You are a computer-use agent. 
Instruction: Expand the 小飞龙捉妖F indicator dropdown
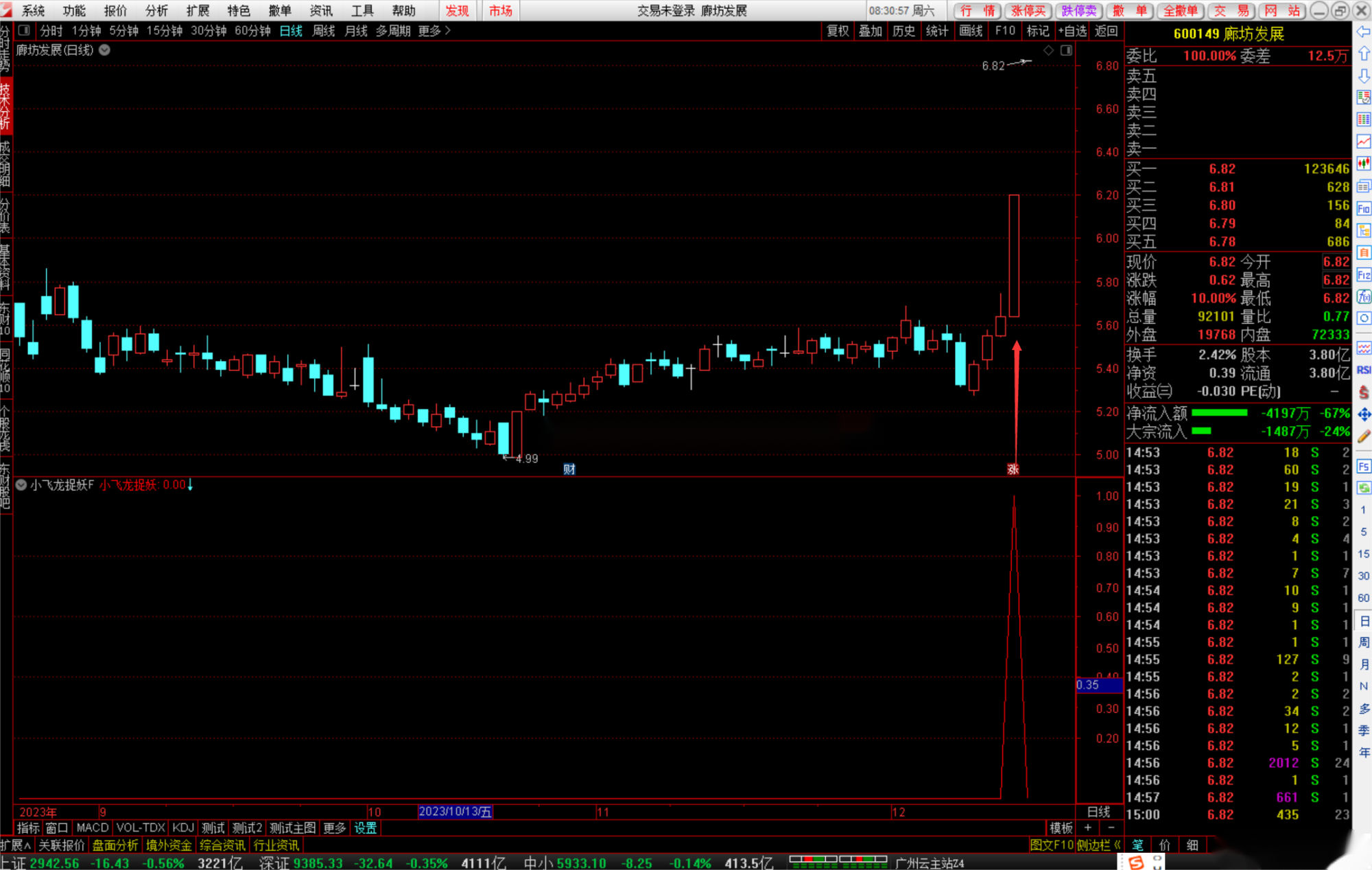21,485
